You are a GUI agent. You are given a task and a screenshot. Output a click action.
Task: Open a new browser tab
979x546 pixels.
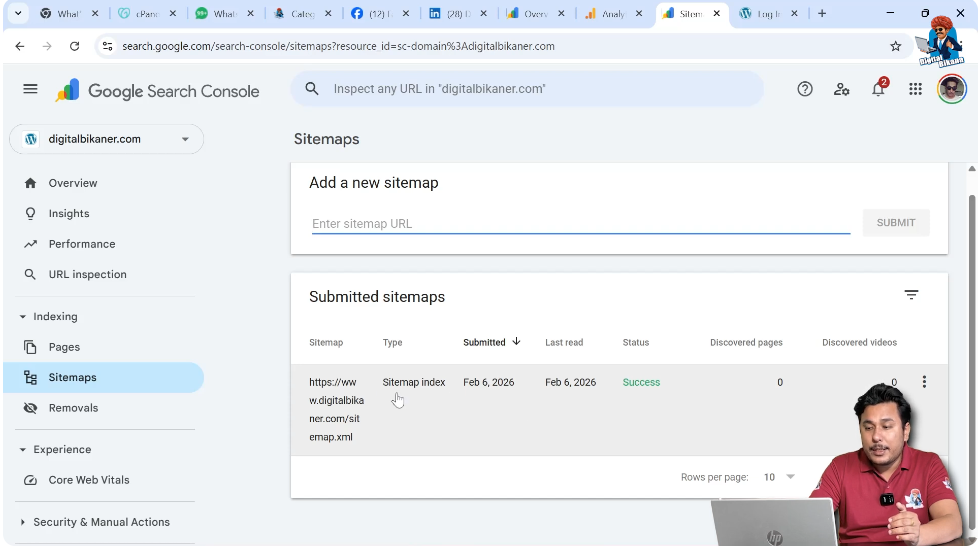click(x=822, y=13)
